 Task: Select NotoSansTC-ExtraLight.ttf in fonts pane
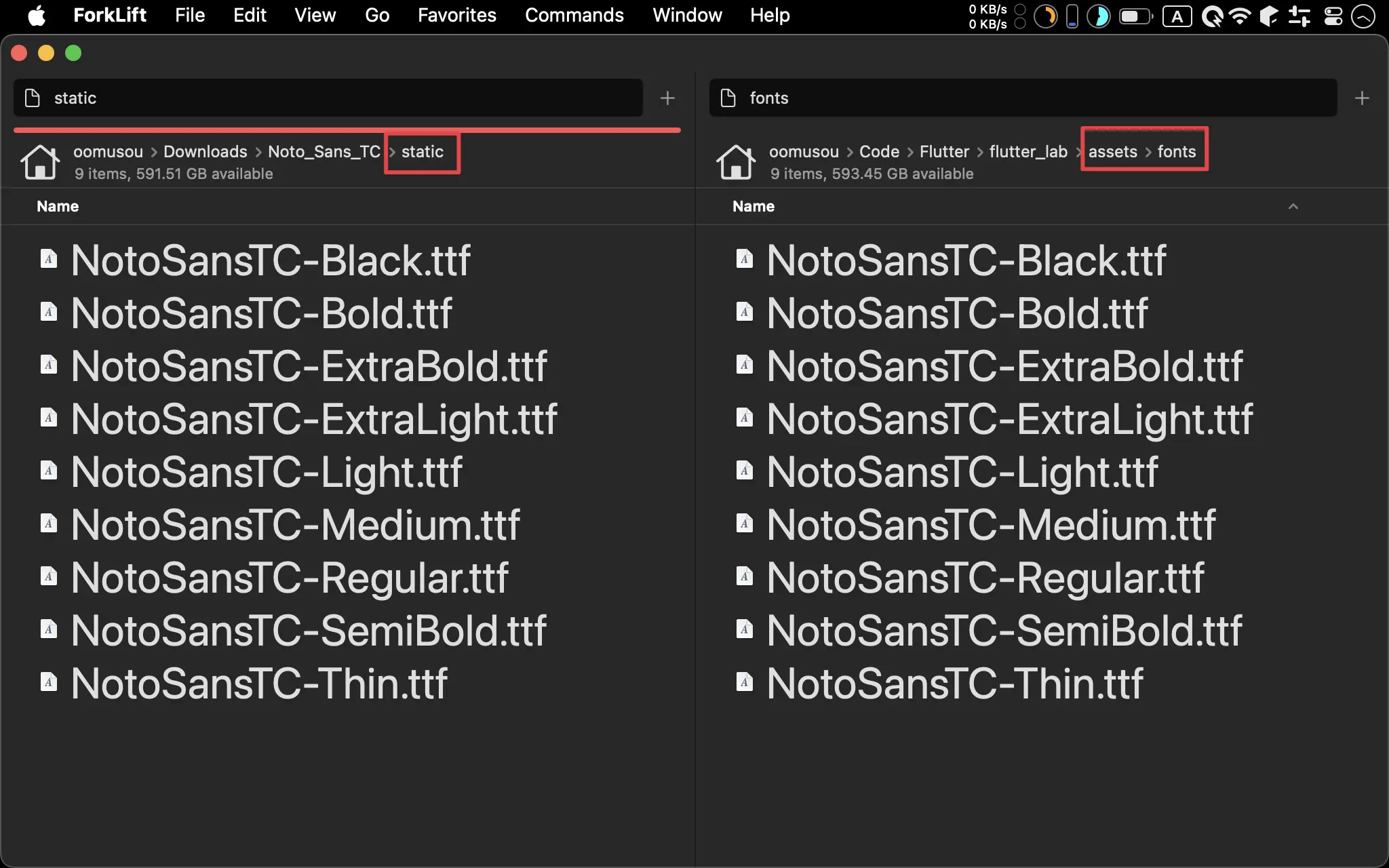(x=1009, y=419)
